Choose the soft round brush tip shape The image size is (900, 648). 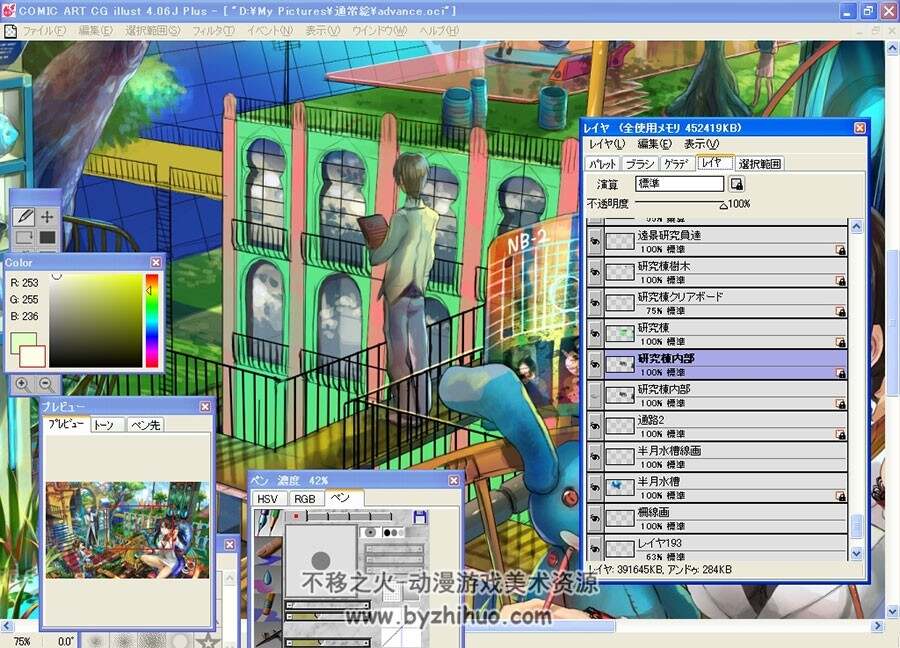370,532
